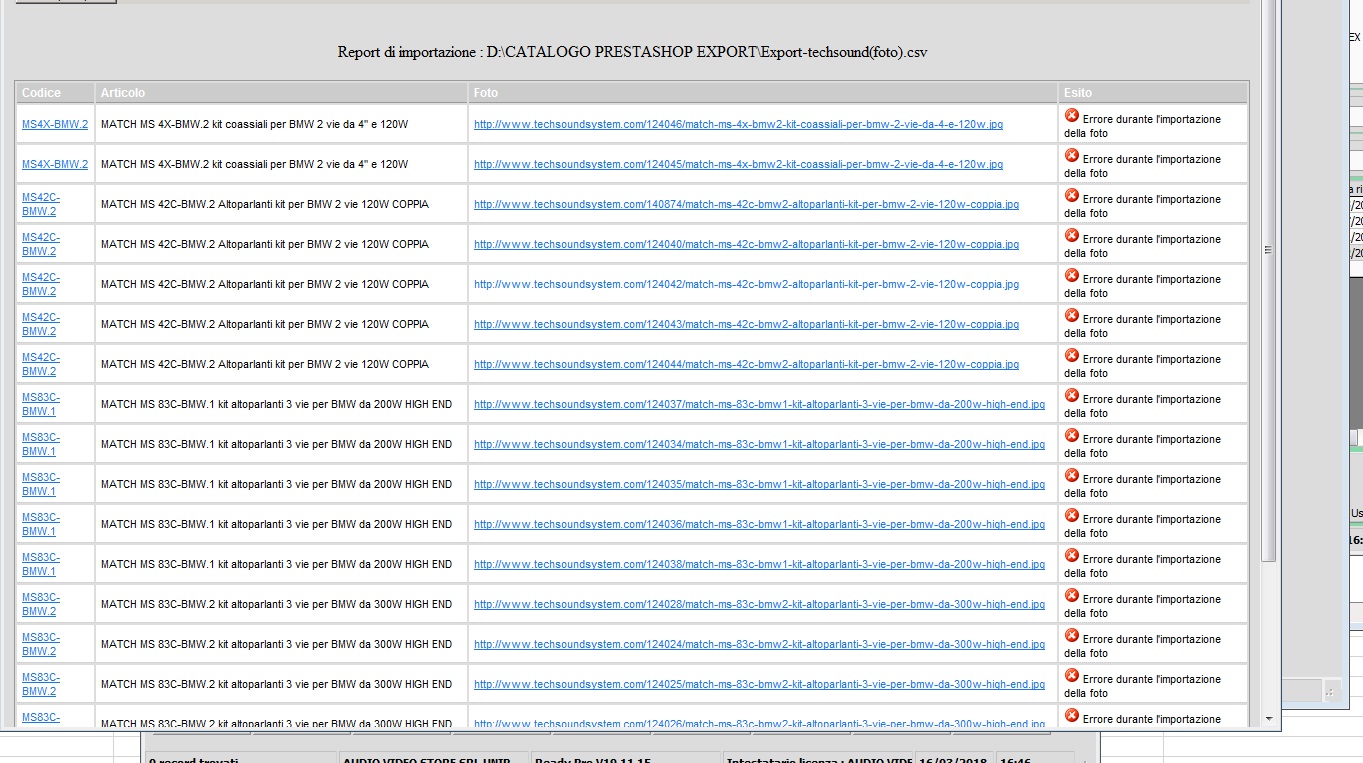This screenshot has height=763, width=1363.
Task: Open code MS42C-BMW.2 in the 140874 row
Action: tap(41, 205)
